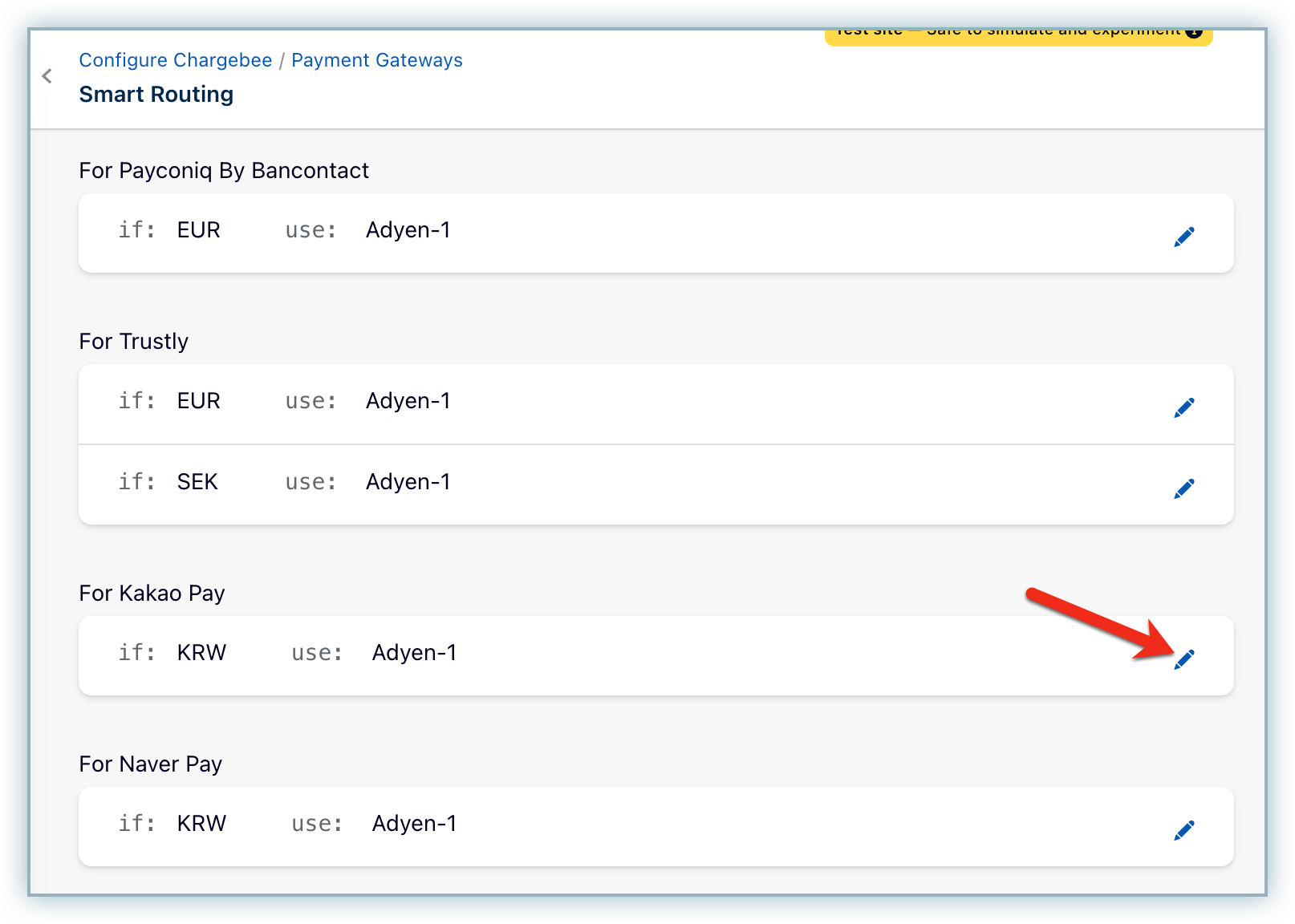Click Adyen-1 in the Naver Pay rule
Screen dimensions: 1295x924
point(415,824)
